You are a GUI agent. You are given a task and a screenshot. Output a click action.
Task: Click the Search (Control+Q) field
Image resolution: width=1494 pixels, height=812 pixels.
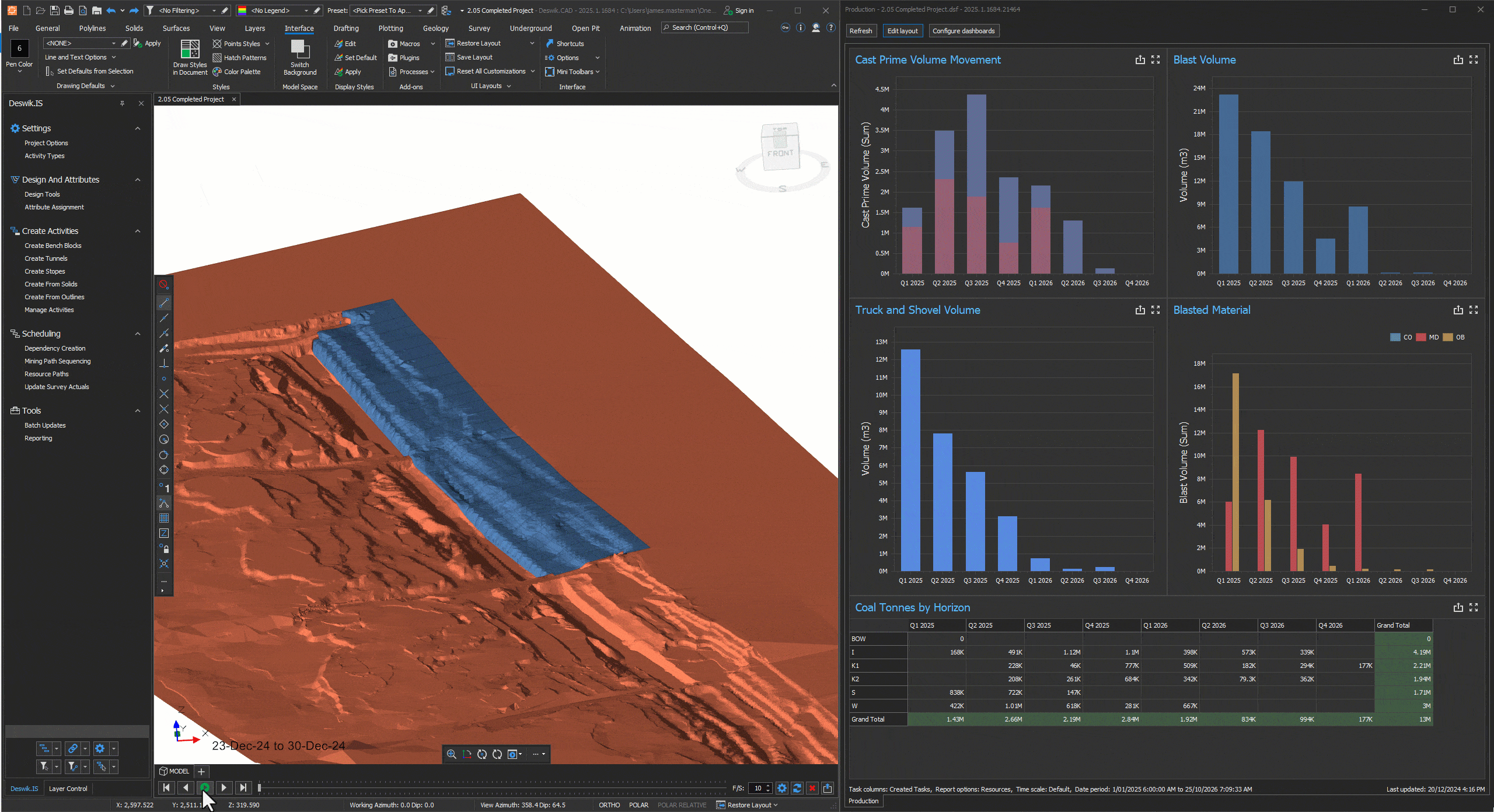click(x=705, y=27)
